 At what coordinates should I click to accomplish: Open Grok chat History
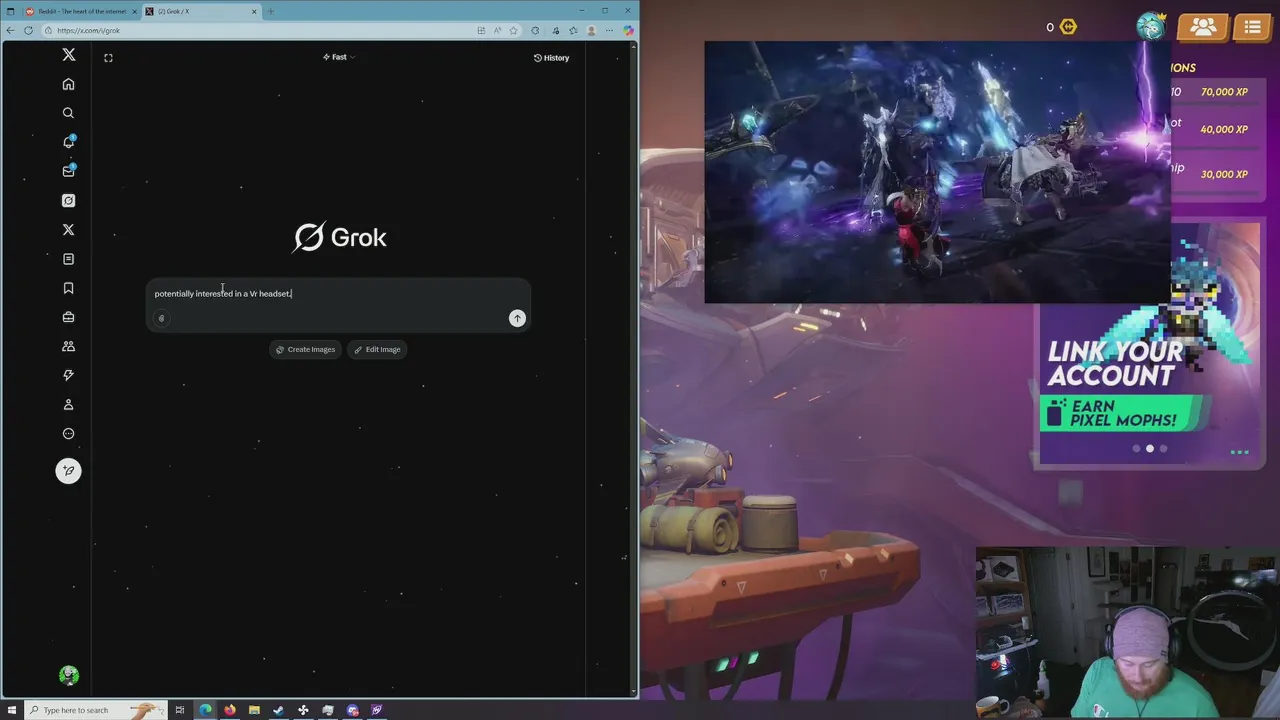(551, 58)
